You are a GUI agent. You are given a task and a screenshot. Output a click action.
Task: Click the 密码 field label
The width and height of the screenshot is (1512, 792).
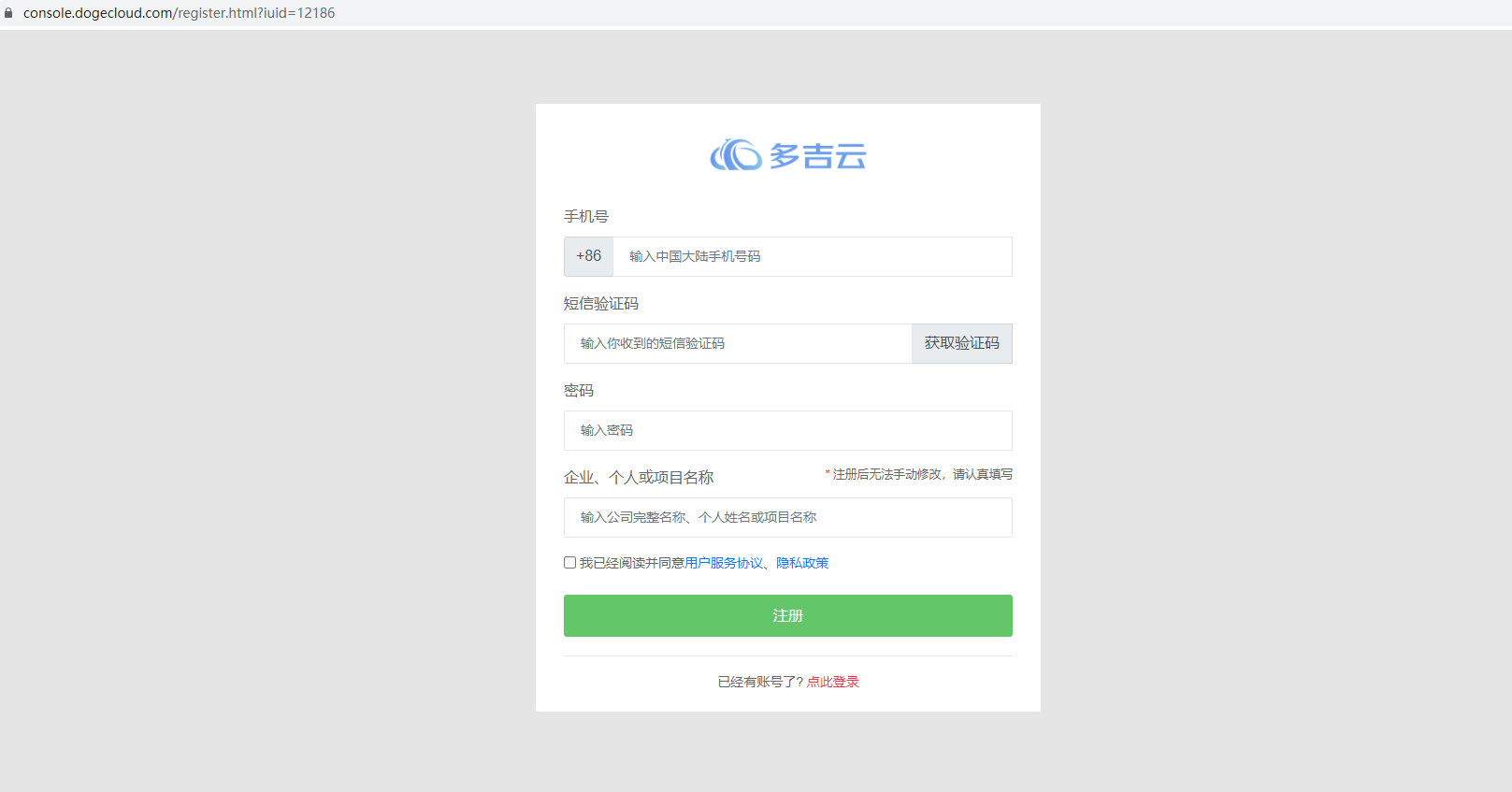pyautogui.click(x=579, y=390)
